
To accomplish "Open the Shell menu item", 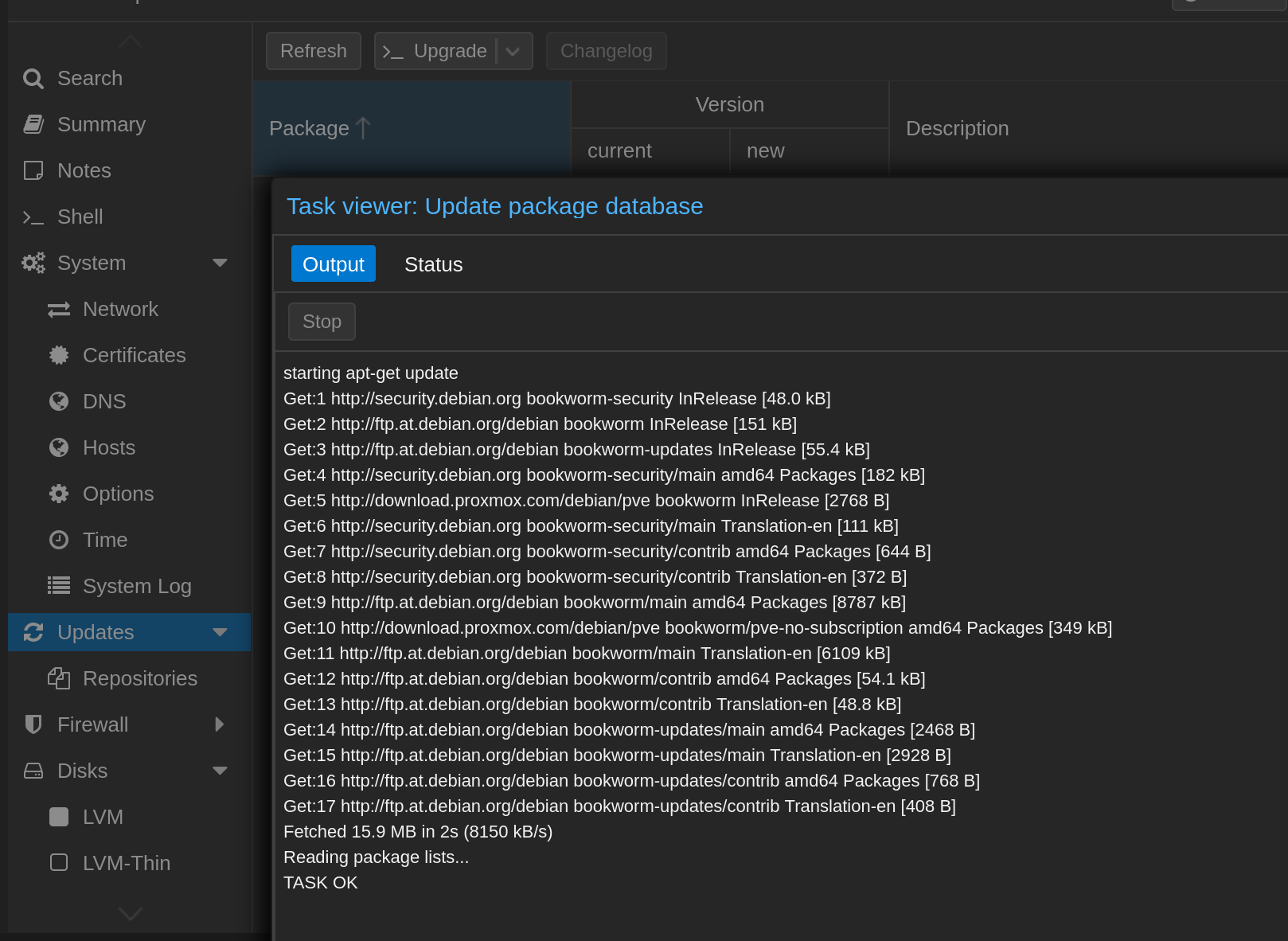I will (130, 217).
